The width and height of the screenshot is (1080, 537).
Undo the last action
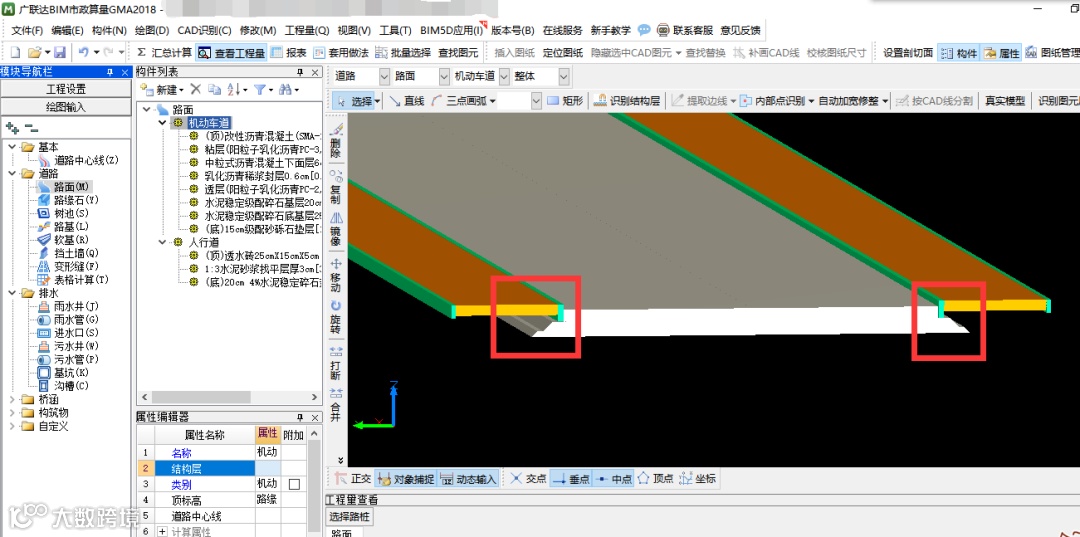(83, 52)
